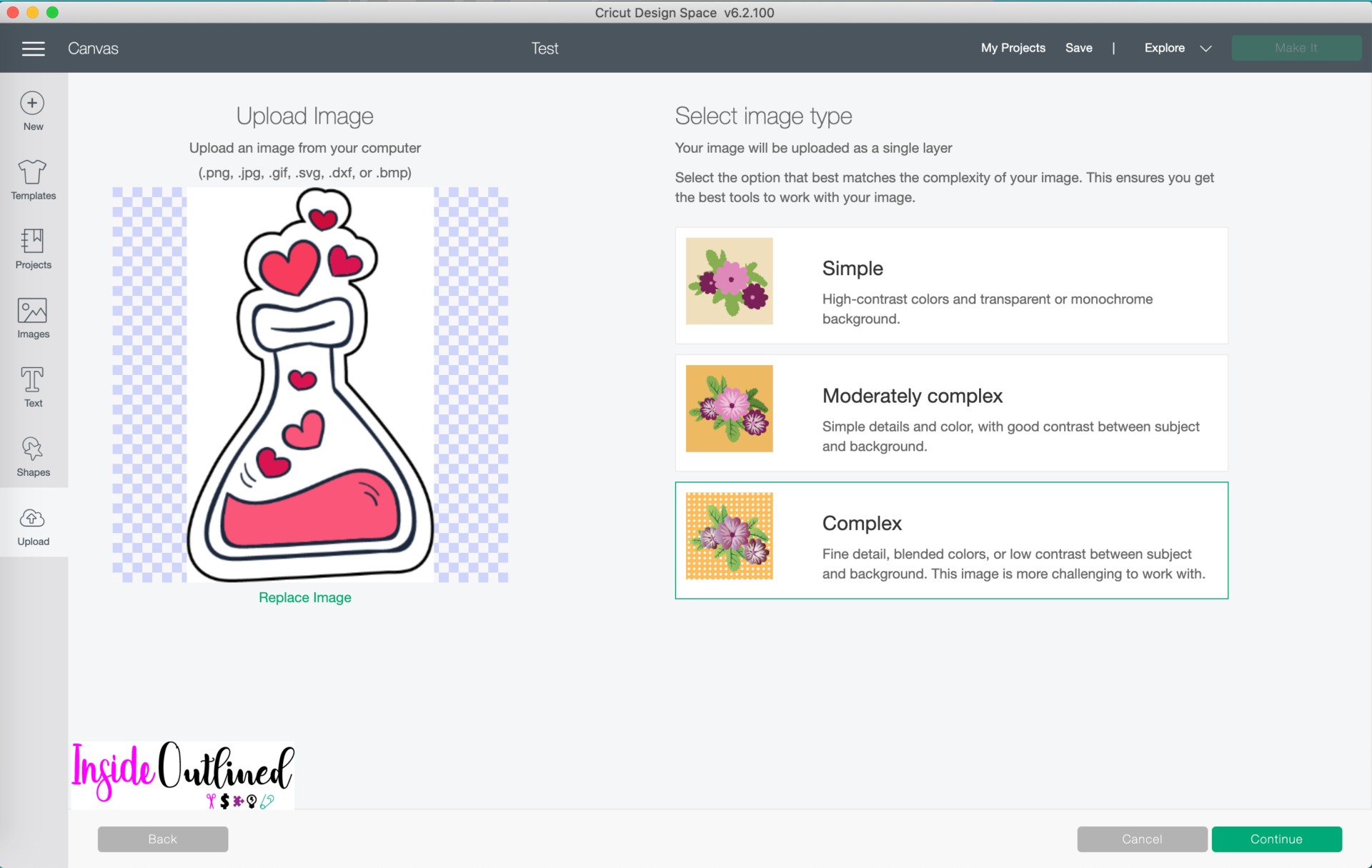The height and width of the screenshot is (868, 1372).
Task: Click the Replace Image link
Action: pos(304,597)
